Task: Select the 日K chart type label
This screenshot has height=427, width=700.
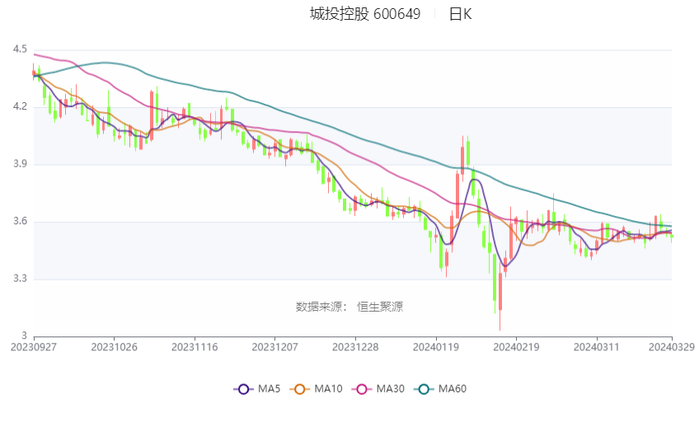Action: coord(460,14)
